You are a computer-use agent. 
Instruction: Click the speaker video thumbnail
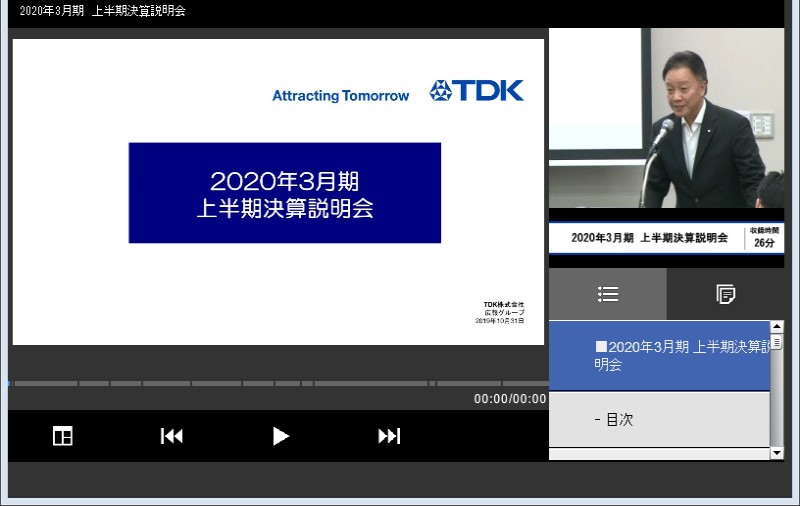pyautogui.click(x=666, y=118)
